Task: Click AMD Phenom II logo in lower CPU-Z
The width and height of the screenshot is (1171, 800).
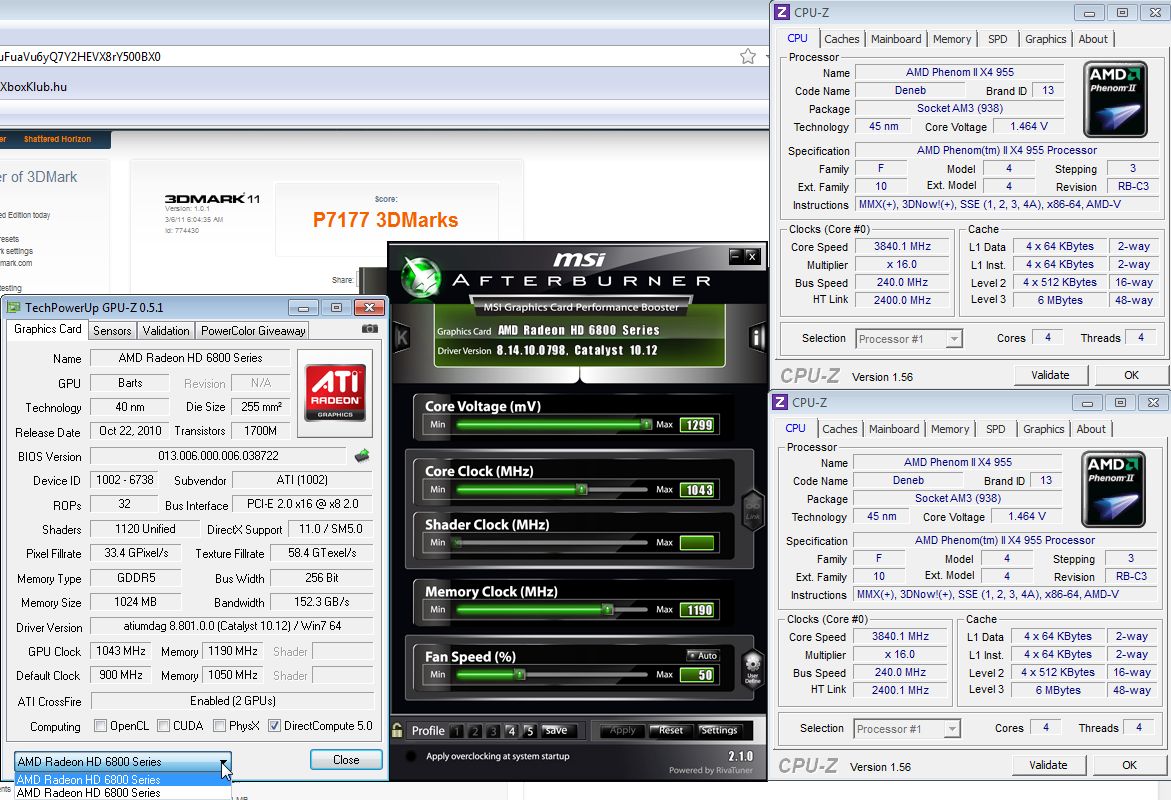Action: click(x=1113, y=489)
